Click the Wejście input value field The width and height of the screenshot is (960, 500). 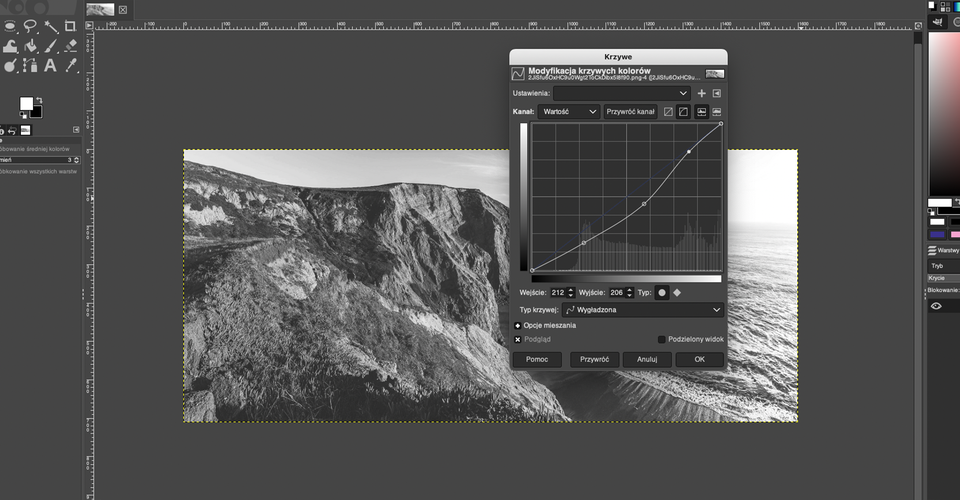point(558,293)
